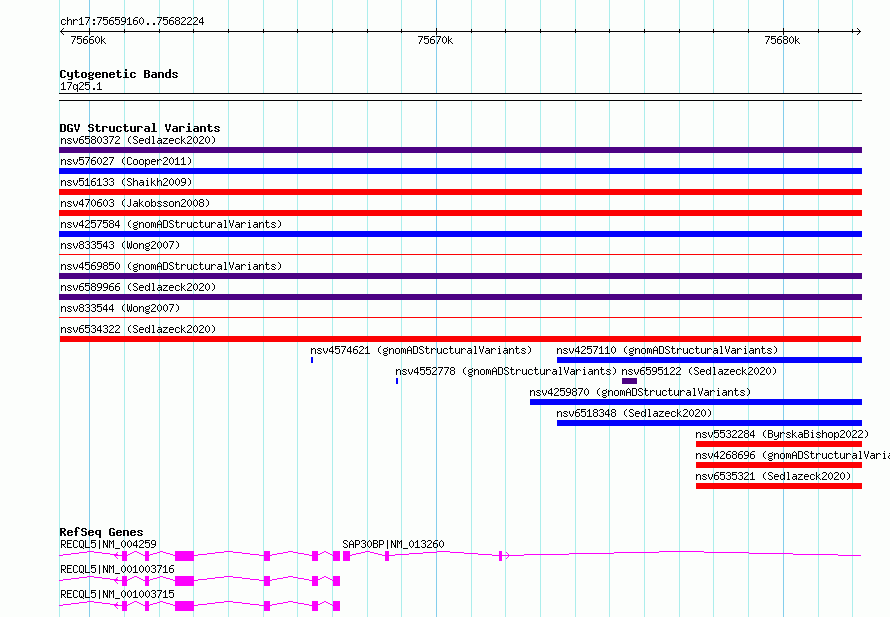Image resolution: width=890 pixels, height=617 pixels.
Task: Select the blue bar under nsv4259870
Action: (696, 402)
